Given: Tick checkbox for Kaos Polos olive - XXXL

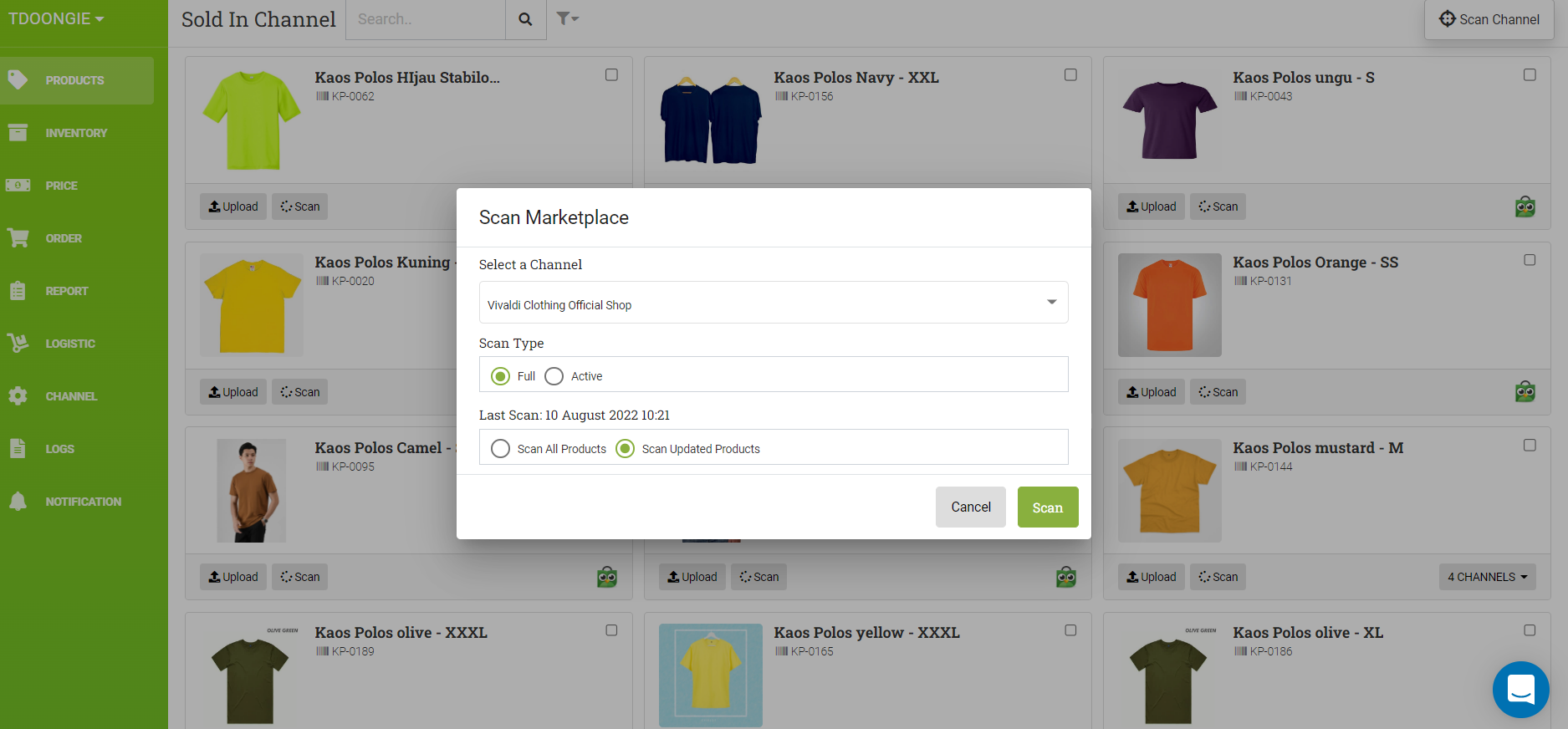Looking at the screenshot, I should (611, 630).
